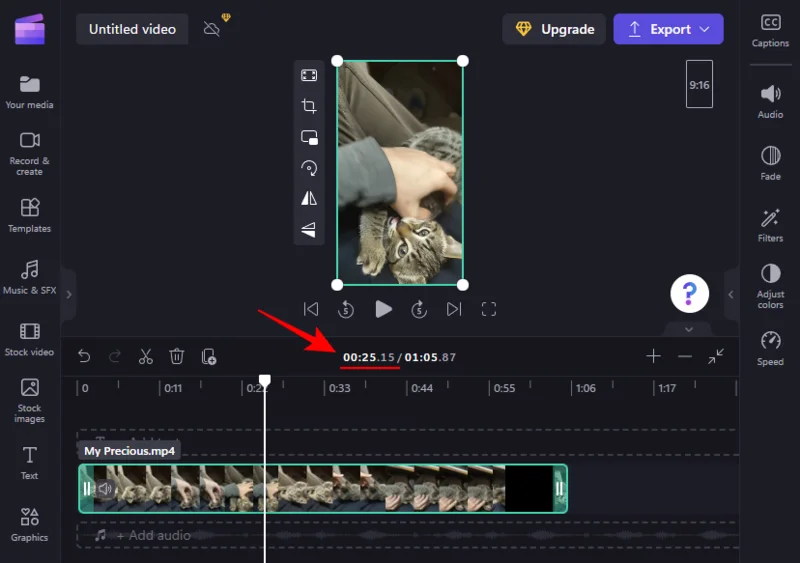Viewport: 800px width, 563px height.
Task: Play the video preview
Action: click(x=383, y=309)
